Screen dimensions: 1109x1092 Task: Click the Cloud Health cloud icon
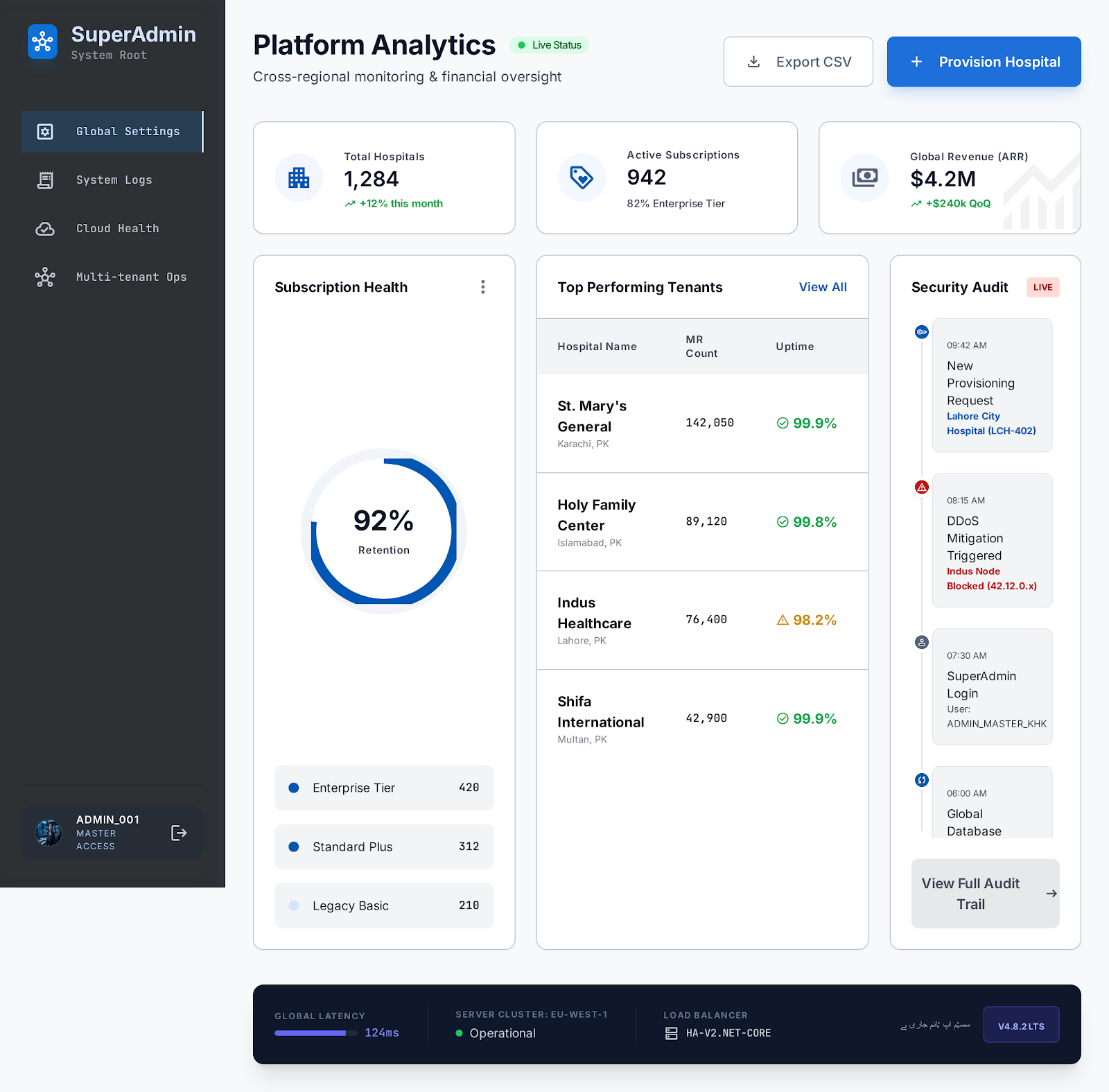(x=45, y=229)
